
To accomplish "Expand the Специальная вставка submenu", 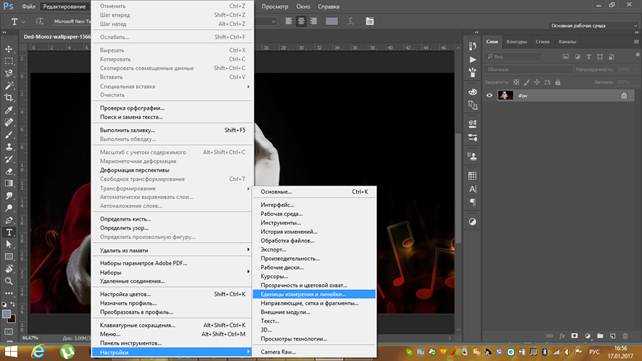I will pyautogui.click(x=172, y=86).
